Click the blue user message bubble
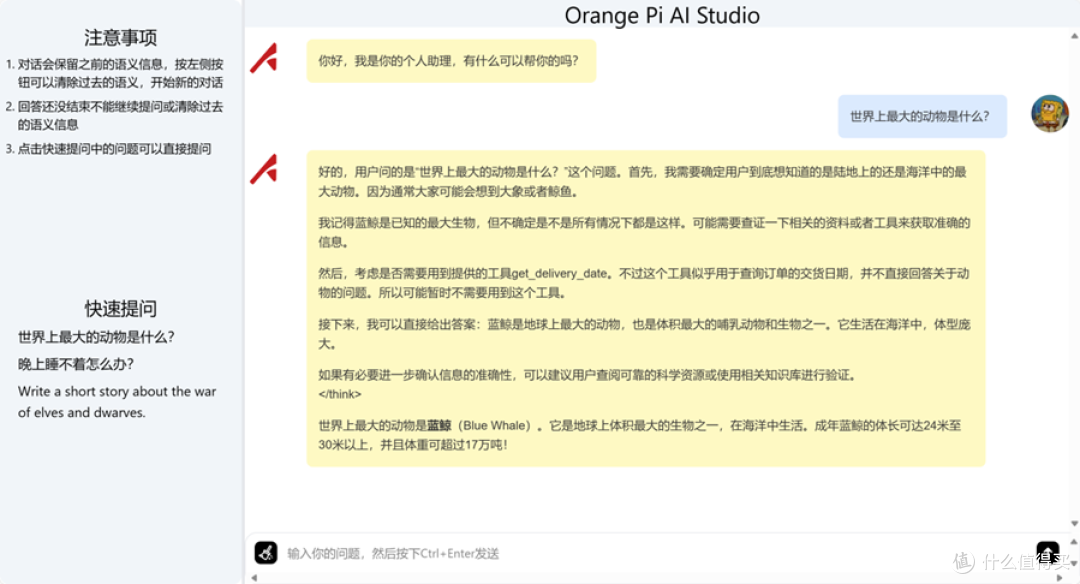Screen dimensions: 1080x584 tap(922, 116)
